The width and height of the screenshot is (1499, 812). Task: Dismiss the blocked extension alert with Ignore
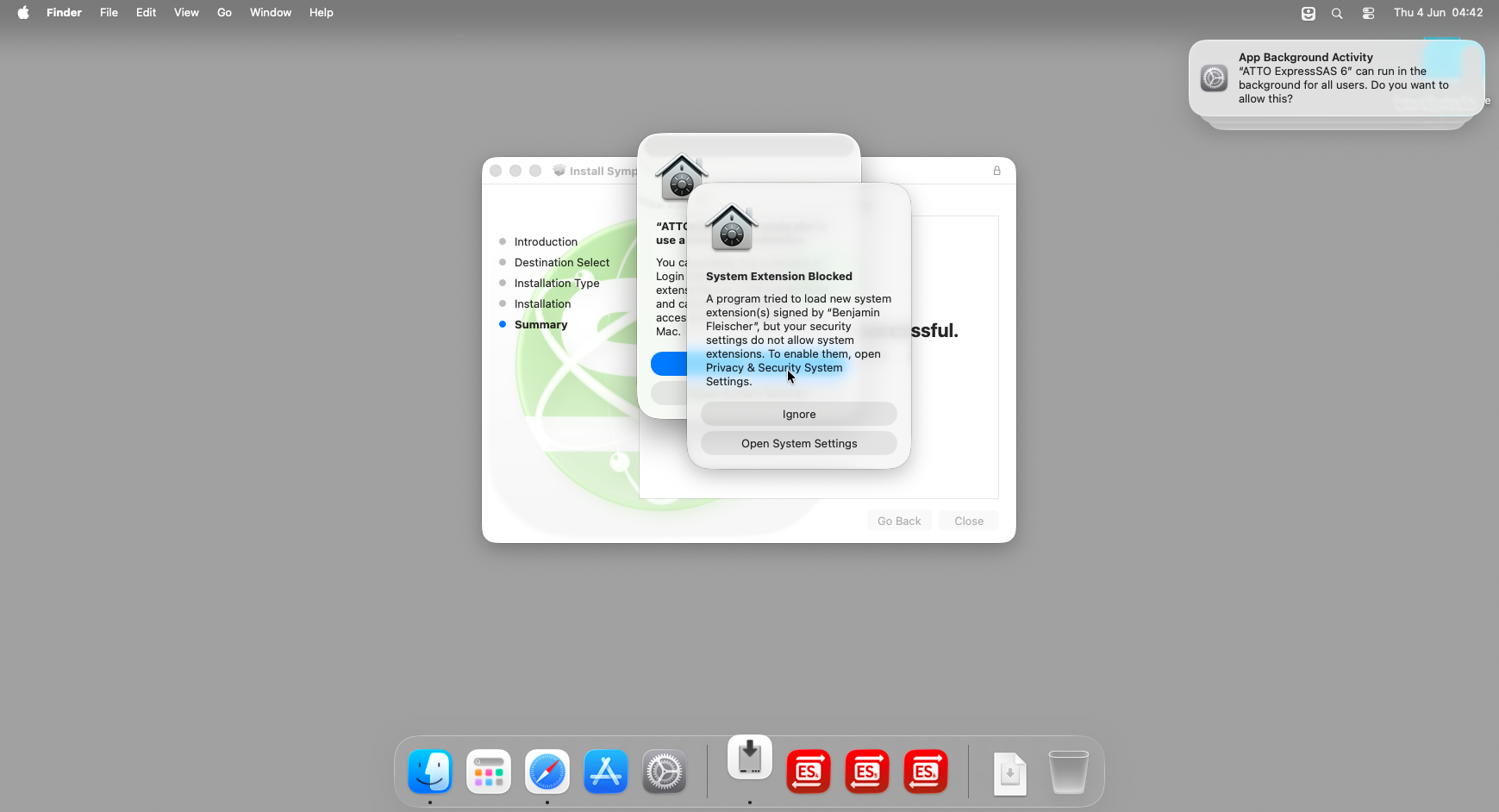[799, 414]
